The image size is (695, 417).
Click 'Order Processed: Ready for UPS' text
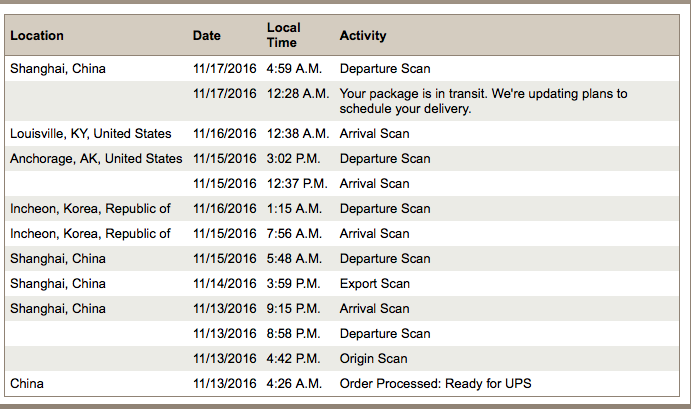[x=436, y=383]
